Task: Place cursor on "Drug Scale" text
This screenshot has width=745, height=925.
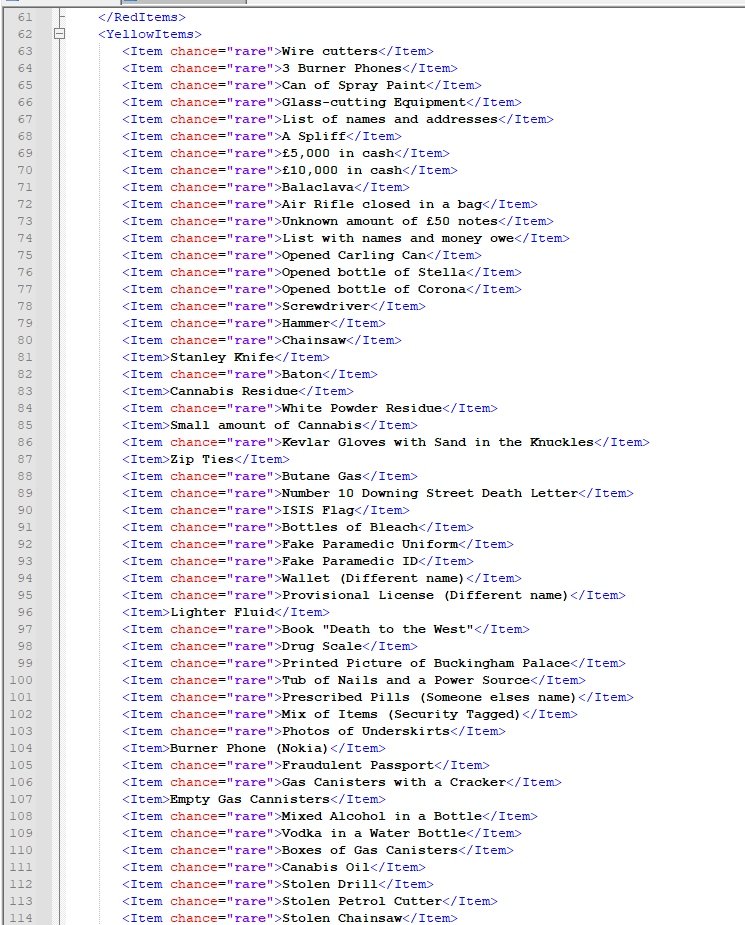Action: point(321,646)
